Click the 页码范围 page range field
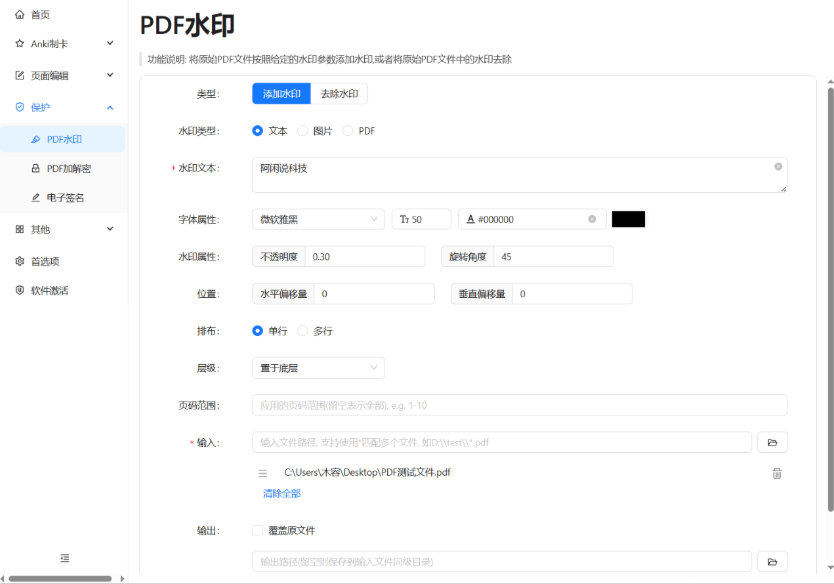Screen dimensions: 834x584 pyautogui.click(x=520, y=405)
